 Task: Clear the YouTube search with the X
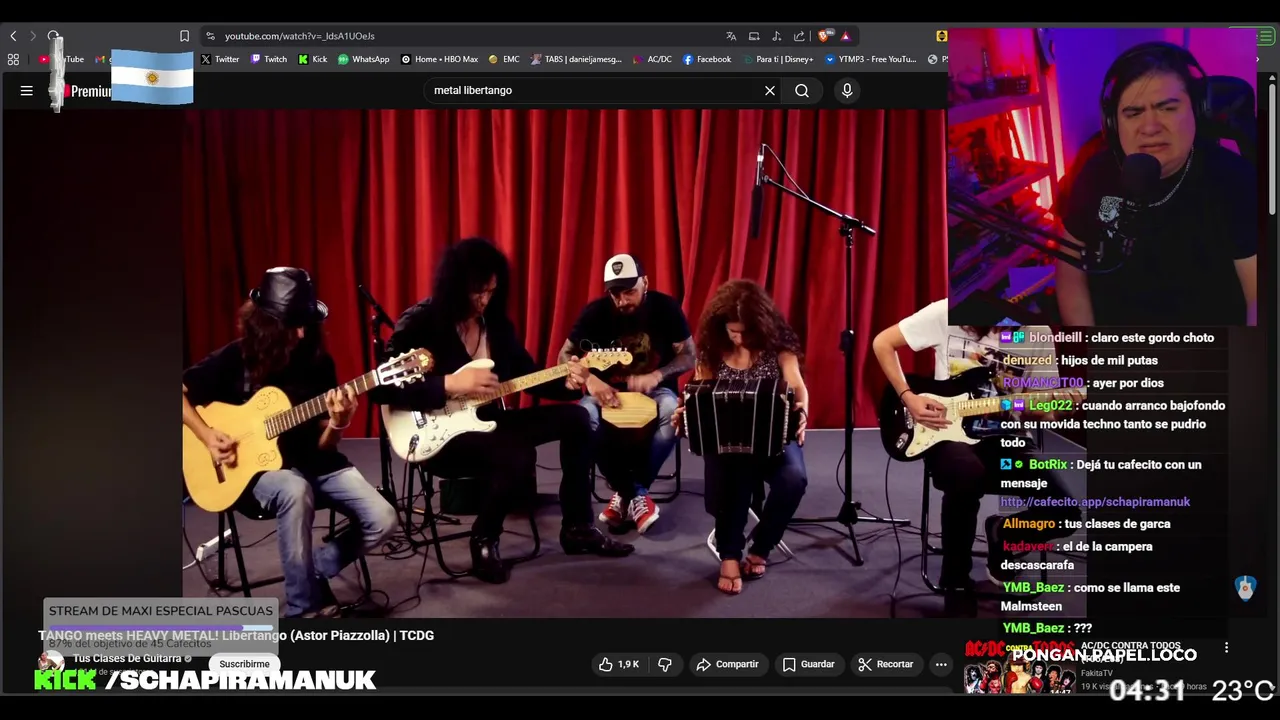pos(770,91)
